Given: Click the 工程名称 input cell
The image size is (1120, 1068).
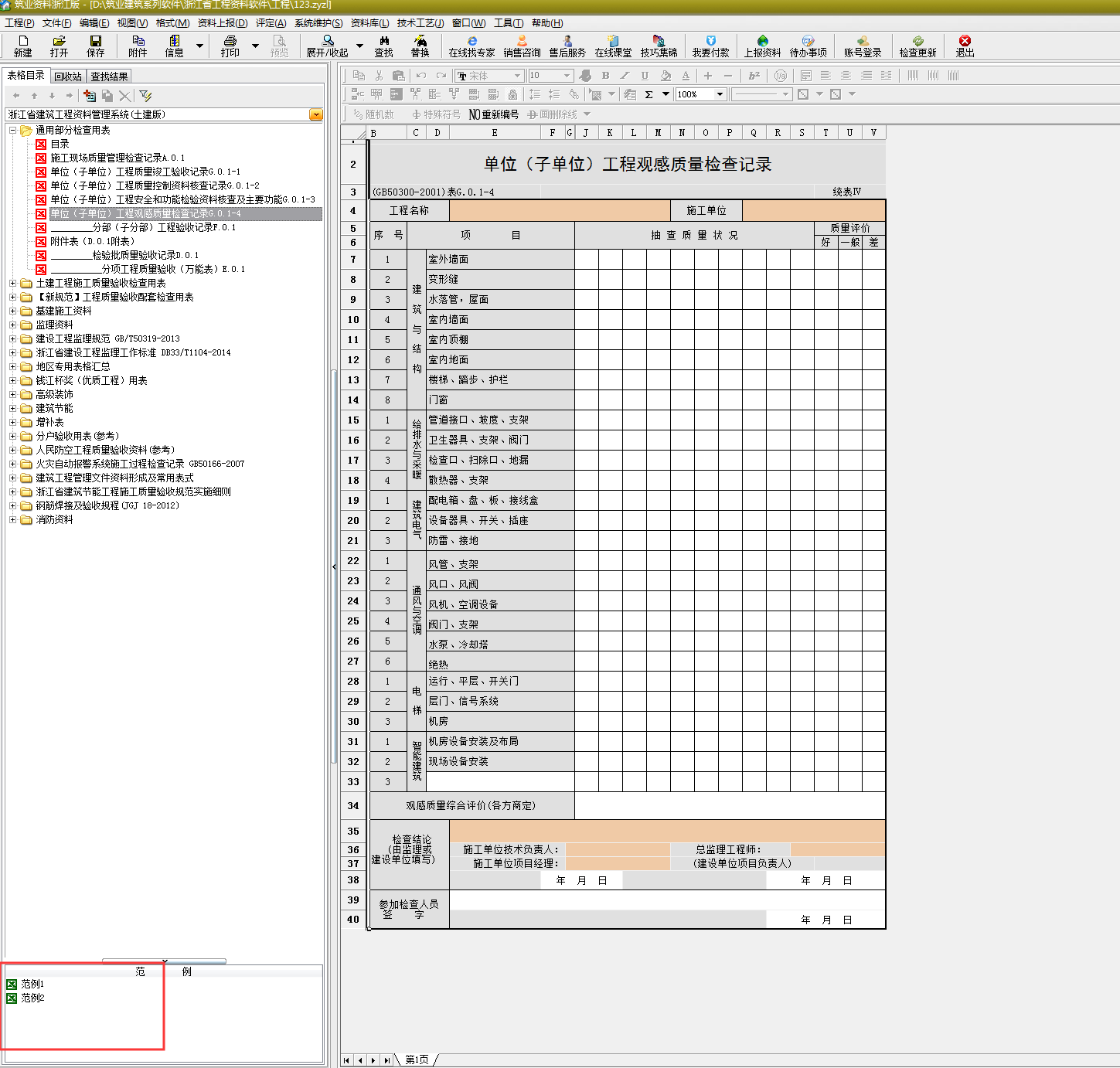Looking at the screenshot, I should [560, 210].
